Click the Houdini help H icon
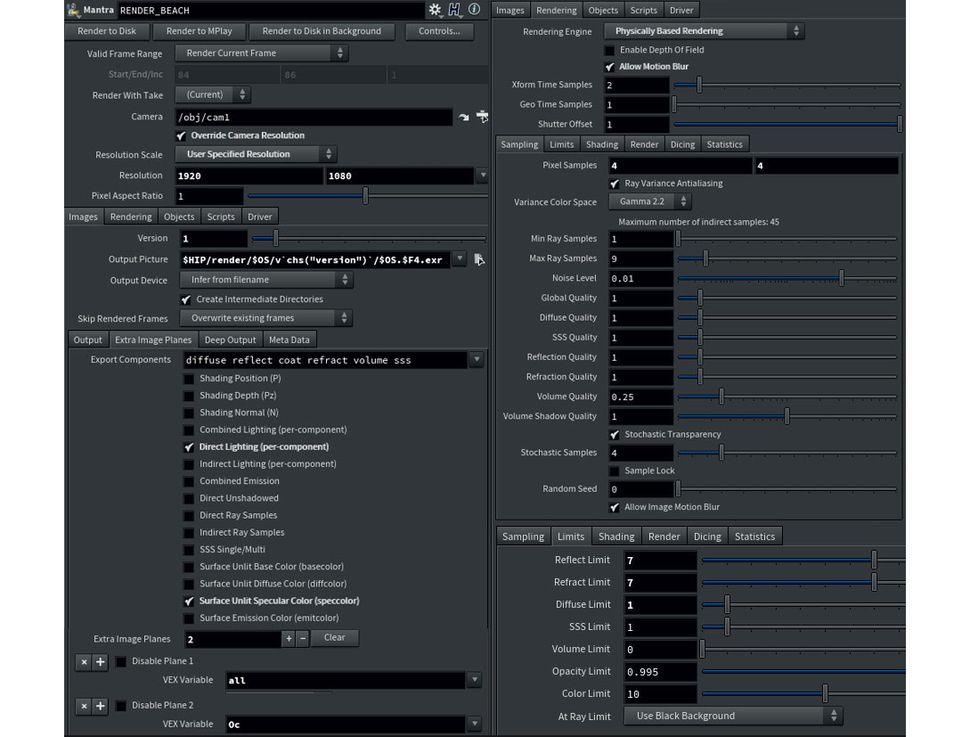Image resolution: width=970 pixels, height=737 pixels. pos(455,10)
